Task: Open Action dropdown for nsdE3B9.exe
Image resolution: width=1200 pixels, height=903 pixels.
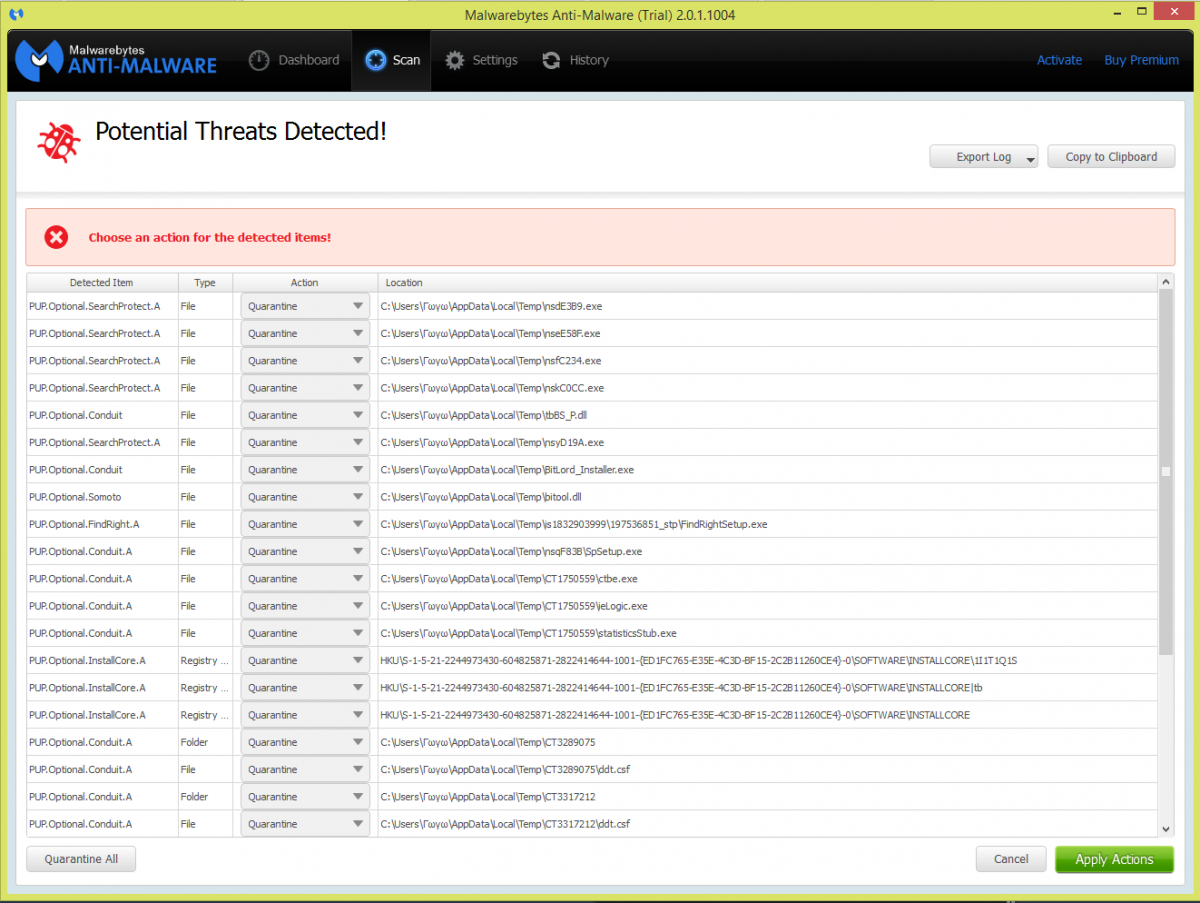Action: [305, 306]
